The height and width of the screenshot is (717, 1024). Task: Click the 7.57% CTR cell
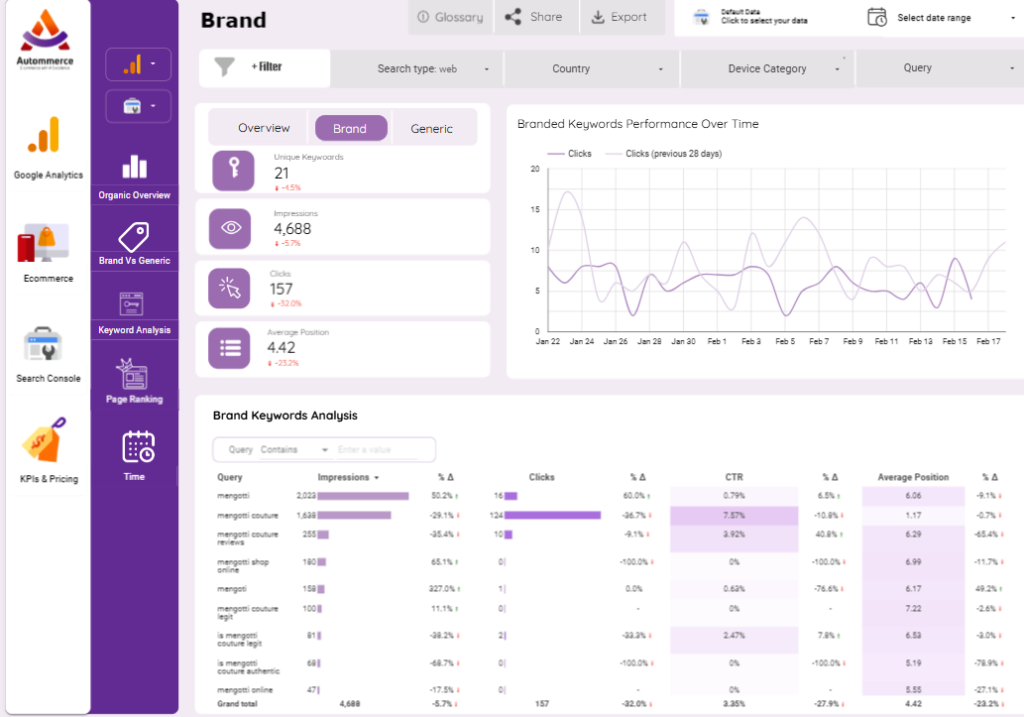coord(734,515)
